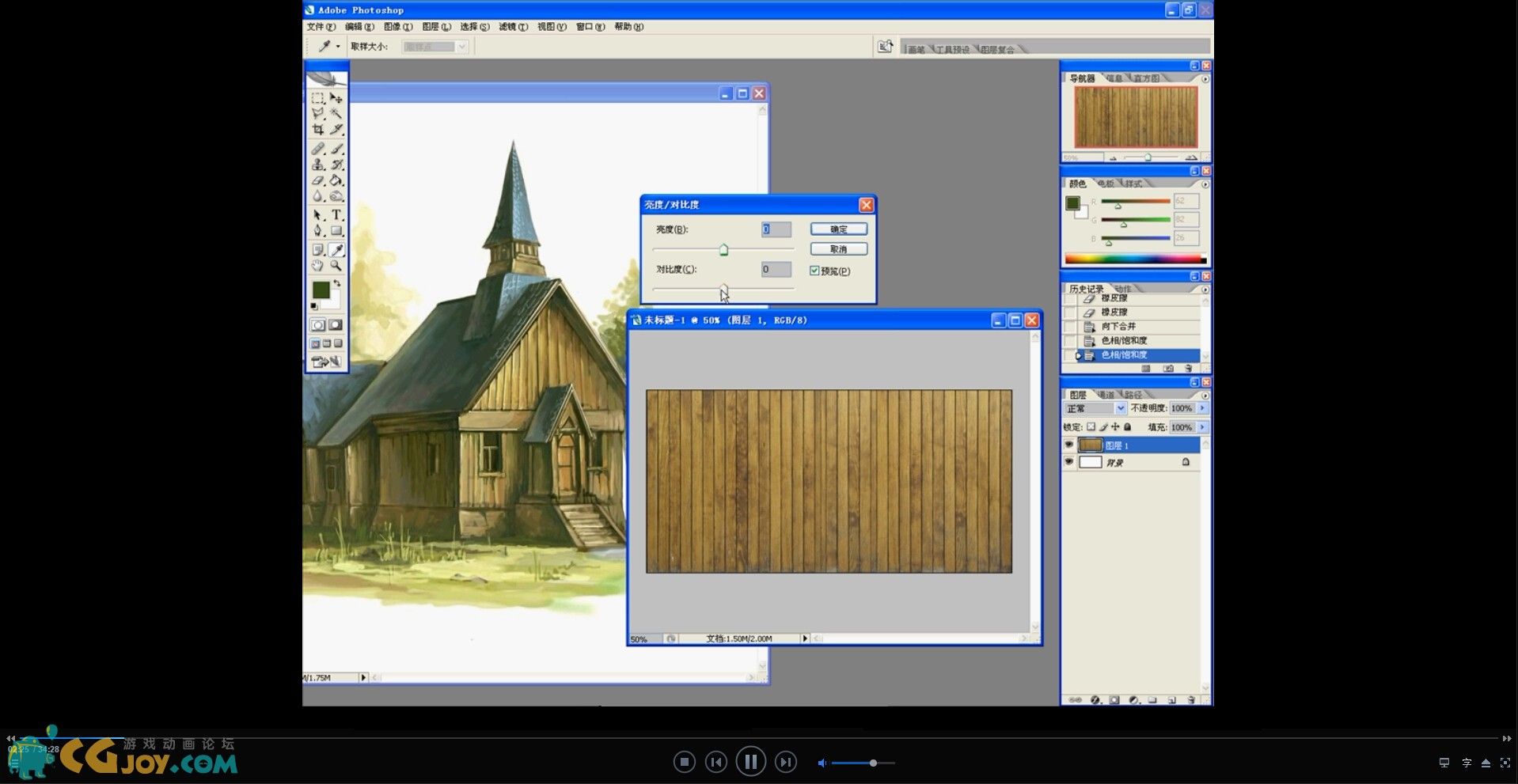Delete layer with Layers panel trash icon
Image resolution: width=1518 pixels, height=784 pixels.
tap(1191, 700)
